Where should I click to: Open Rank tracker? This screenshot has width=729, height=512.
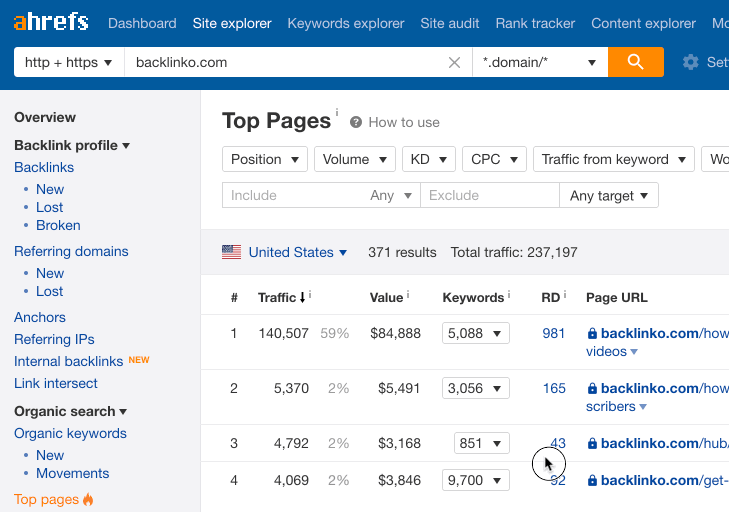pyautogui.click(x=535, y=23)
